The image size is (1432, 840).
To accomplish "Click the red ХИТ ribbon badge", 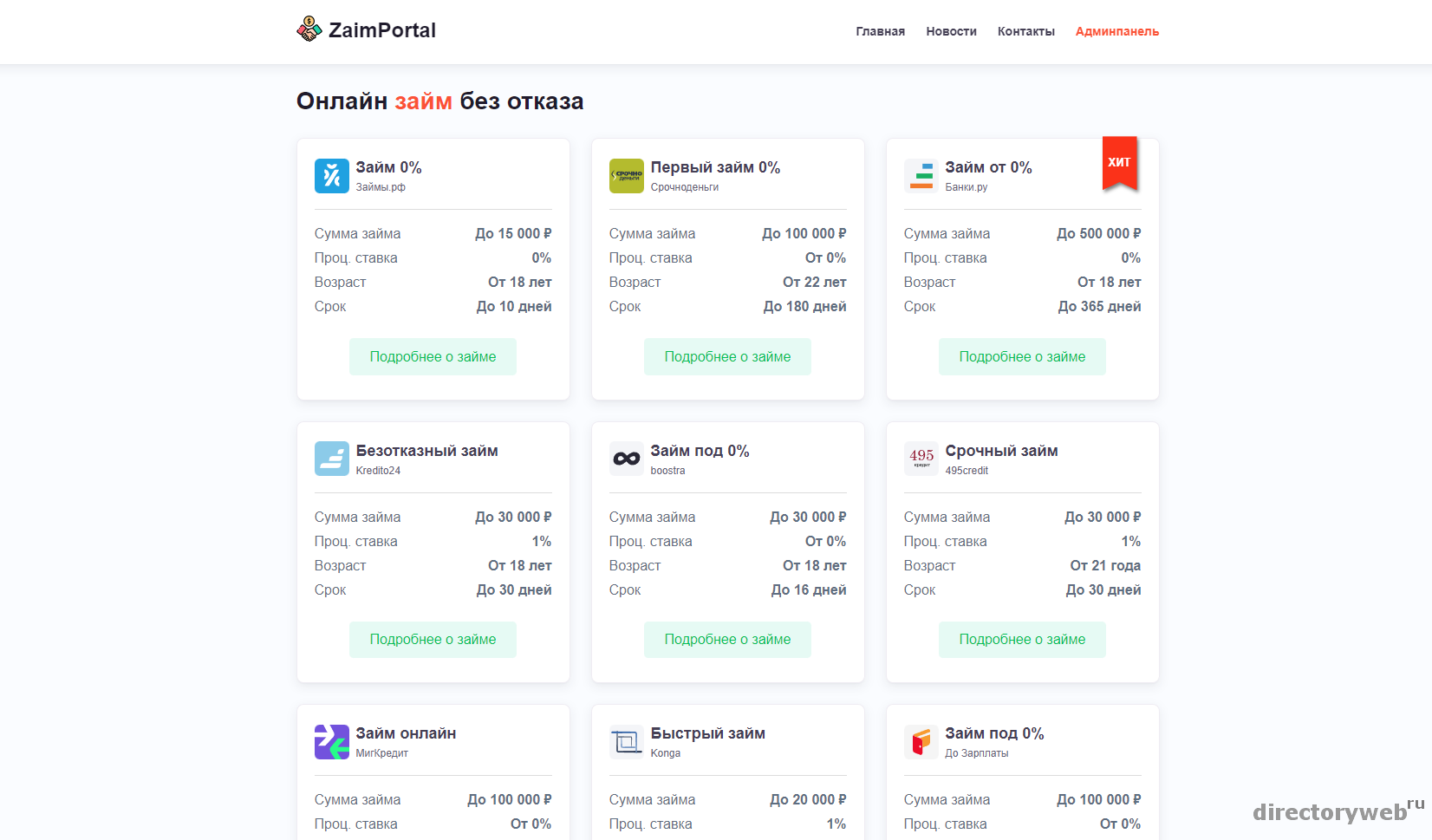I will pos(1119,163).
